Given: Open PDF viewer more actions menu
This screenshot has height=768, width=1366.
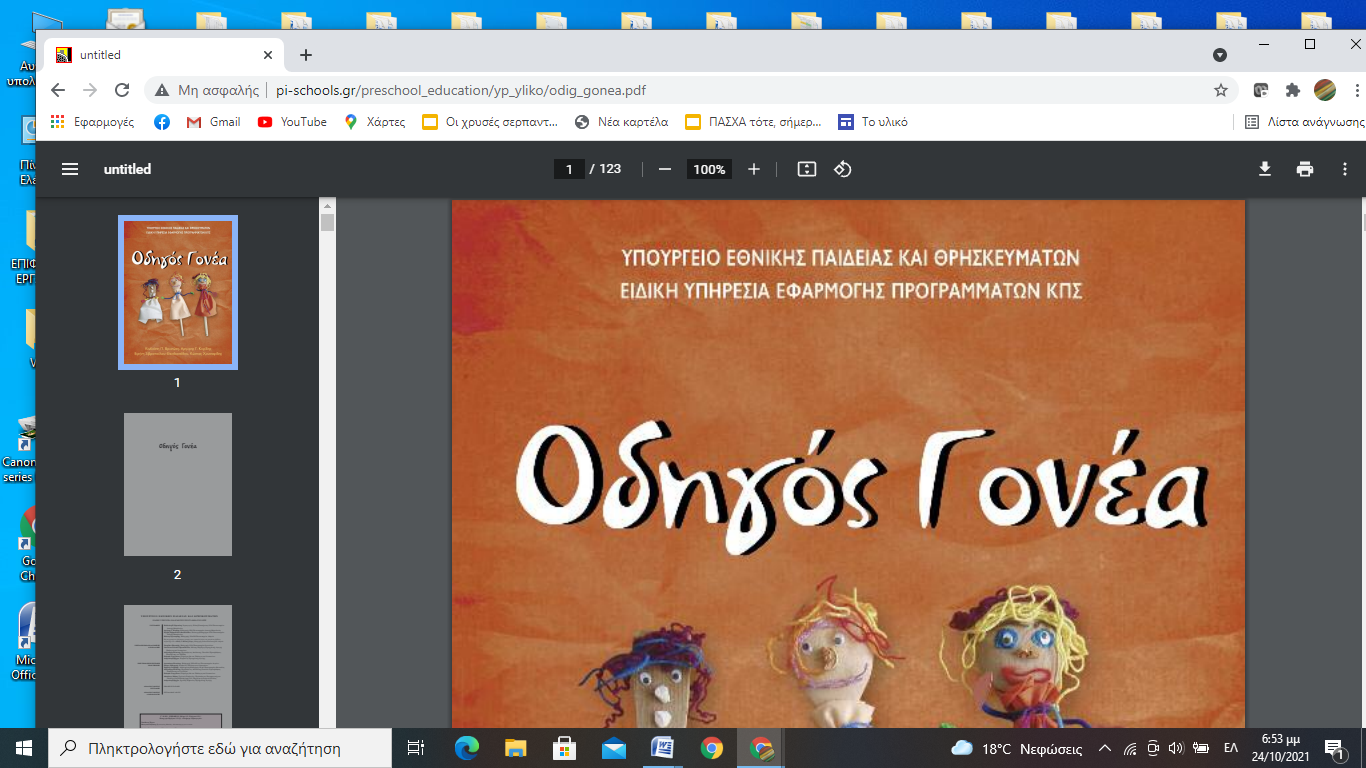Looking at the screenshot, I should point(1345,169).
